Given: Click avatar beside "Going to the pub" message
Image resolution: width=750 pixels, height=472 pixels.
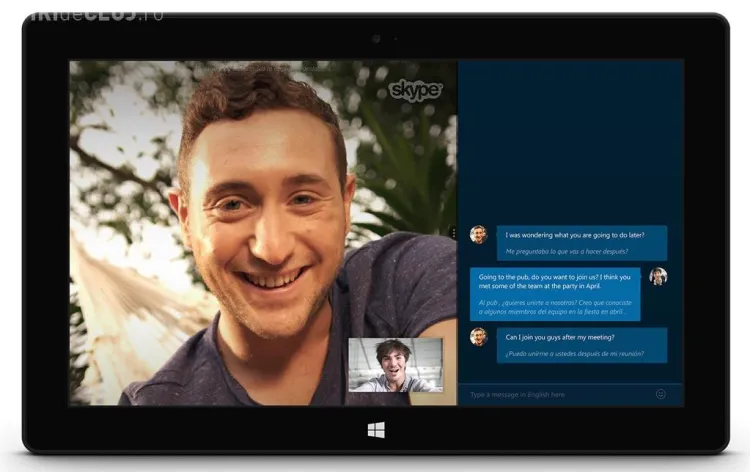Looking at the screenshot, I should point(657,277).
